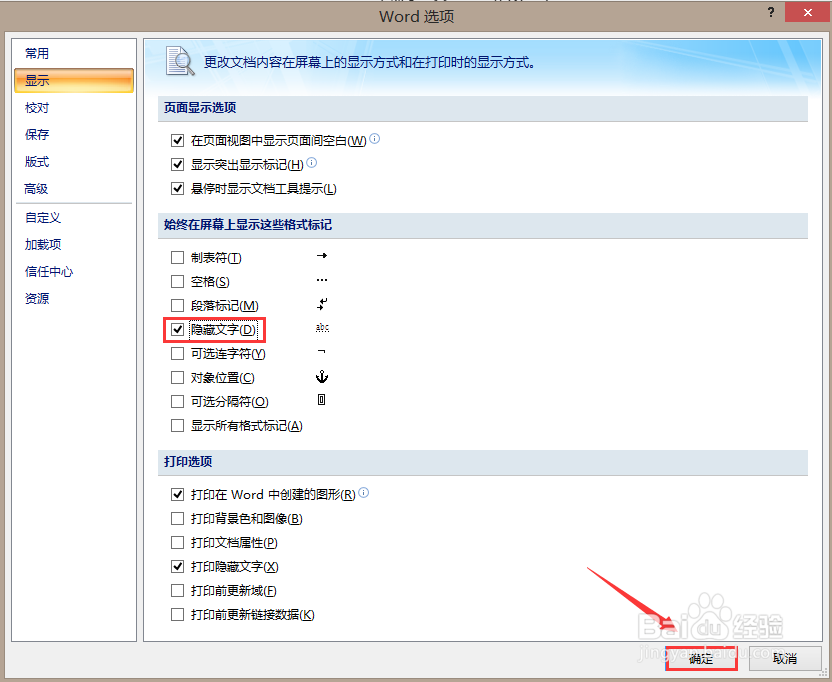Viewport: 832px width, 682px height.
Task: Click info icon beside 页面间空白 option
Action: [375, 139]
